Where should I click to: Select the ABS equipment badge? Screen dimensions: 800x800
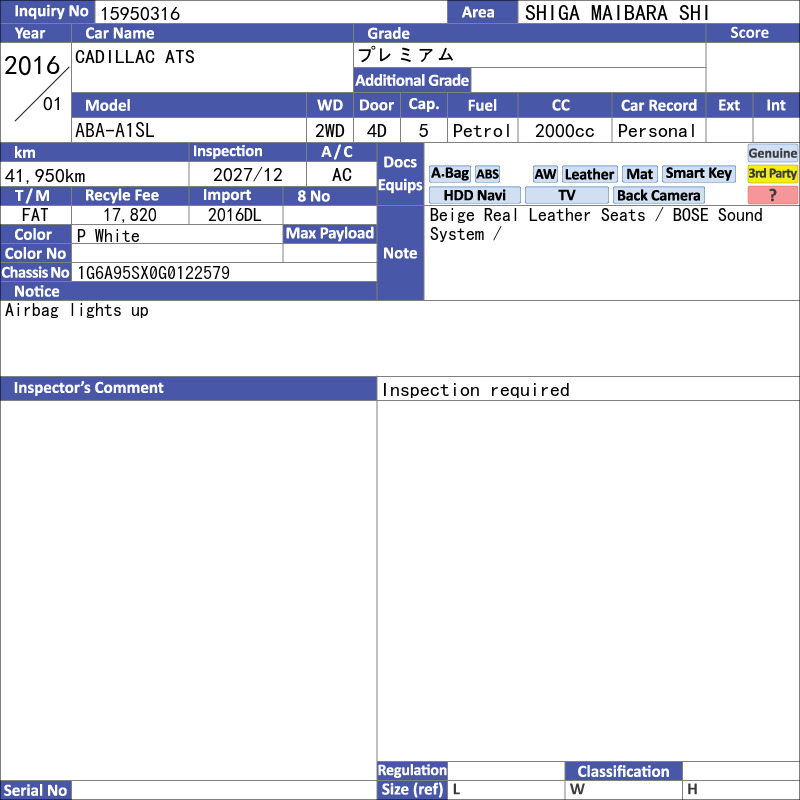pyautogui.click(x=487, y=174)
